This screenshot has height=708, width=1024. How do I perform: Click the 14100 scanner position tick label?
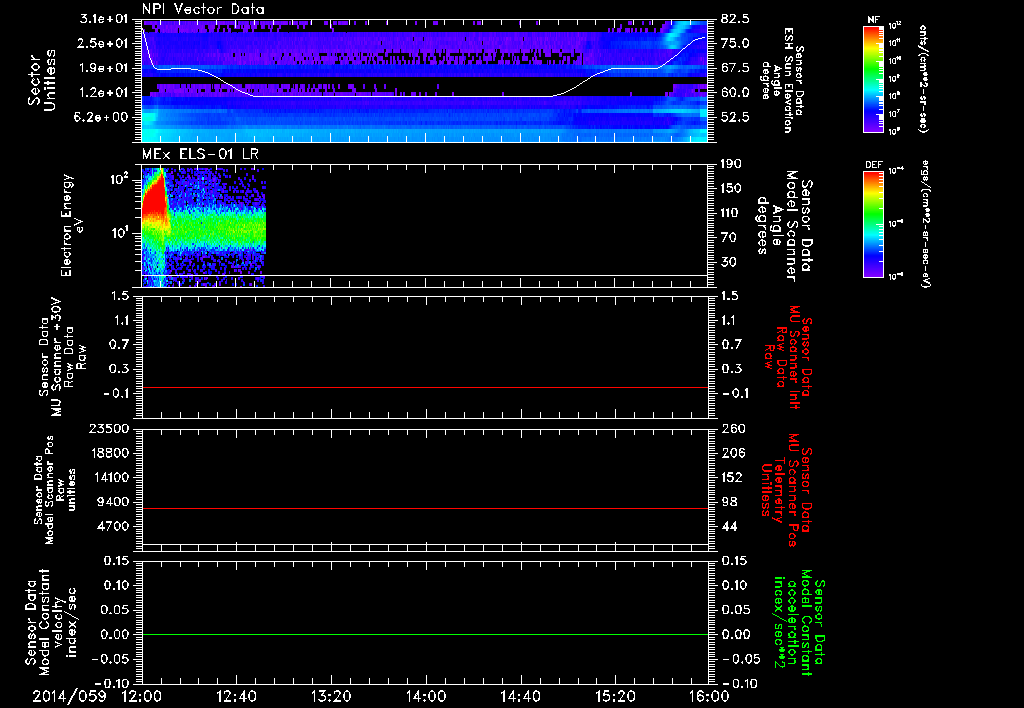point(108,477)
